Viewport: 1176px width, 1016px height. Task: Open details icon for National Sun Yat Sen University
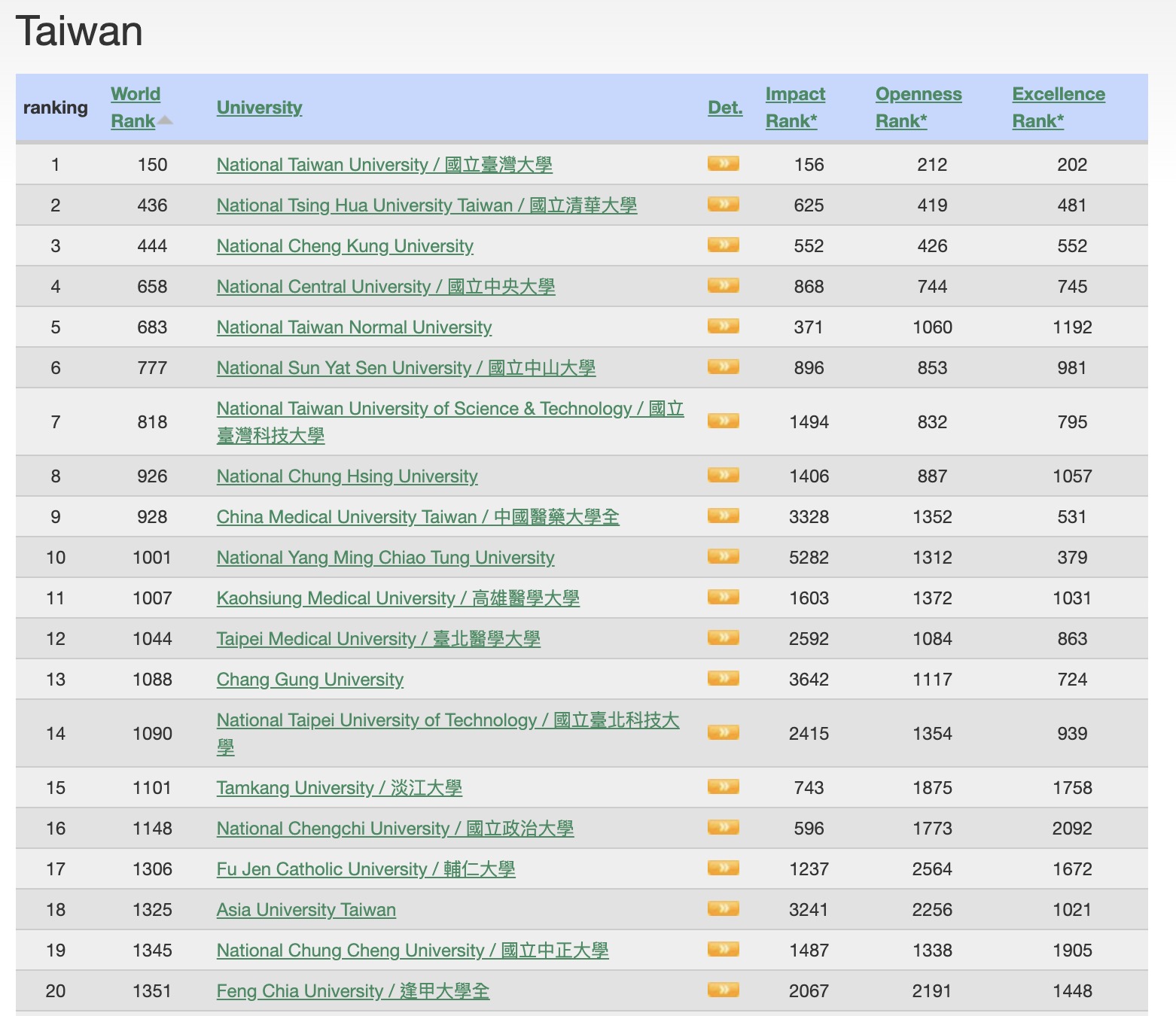coord(723,367)
